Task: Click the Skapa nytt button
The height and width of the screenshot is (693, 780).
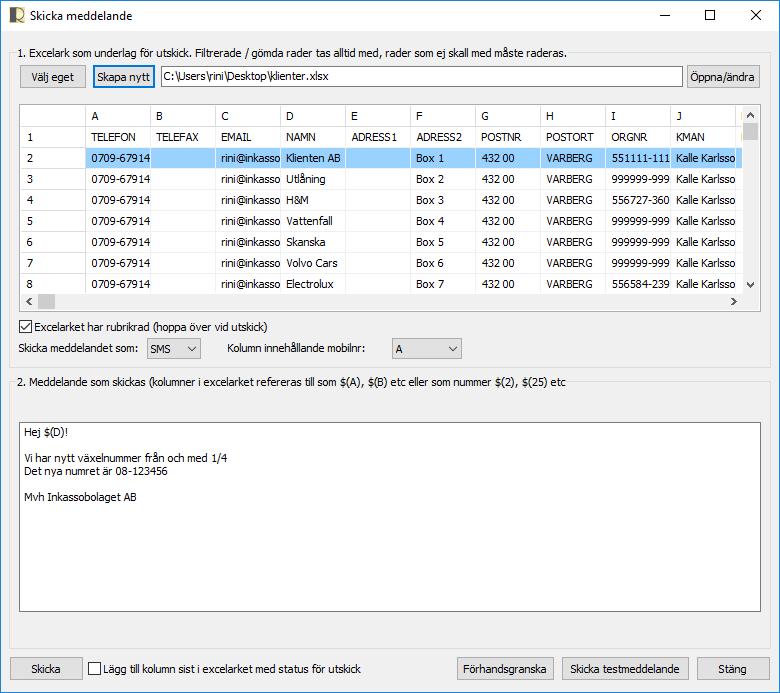Action: coord(123,77)
